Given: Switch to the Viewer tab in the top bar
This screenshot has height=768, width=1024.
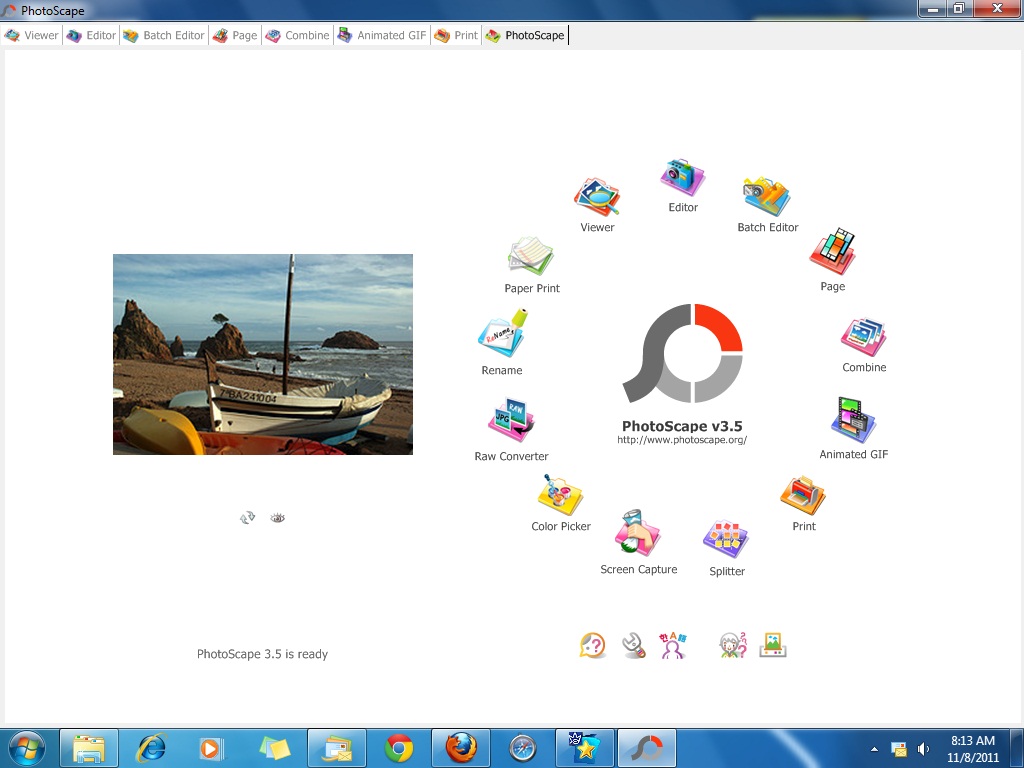Looking at the screenshot, I should [x=31, y=35].
